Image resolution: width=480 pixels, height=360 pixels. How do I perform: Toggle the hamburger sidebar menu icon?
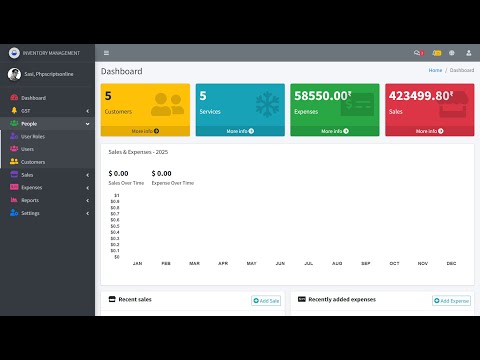tap(106, 53)
